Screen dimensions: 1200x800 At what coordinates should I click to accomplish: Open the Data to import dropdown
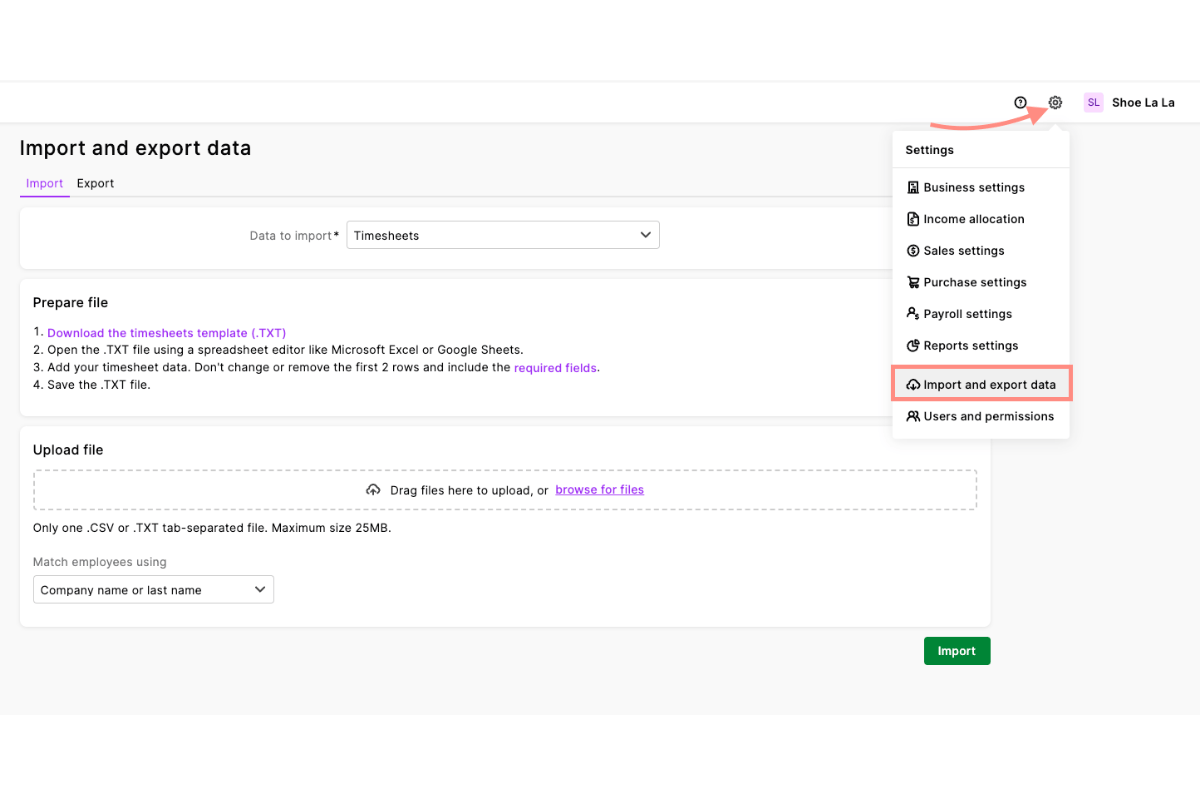pos(502,235)
